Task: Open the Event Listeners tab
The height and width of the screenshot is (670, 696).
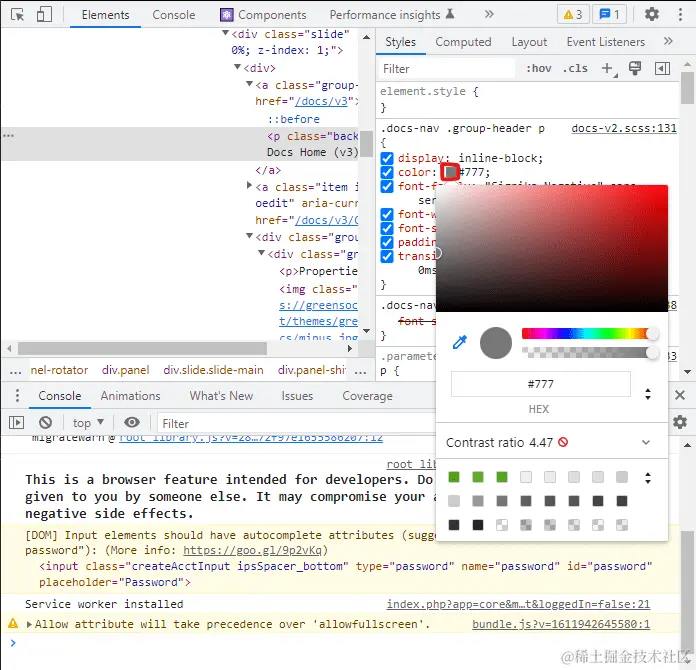Action: [x=605, y=42]
